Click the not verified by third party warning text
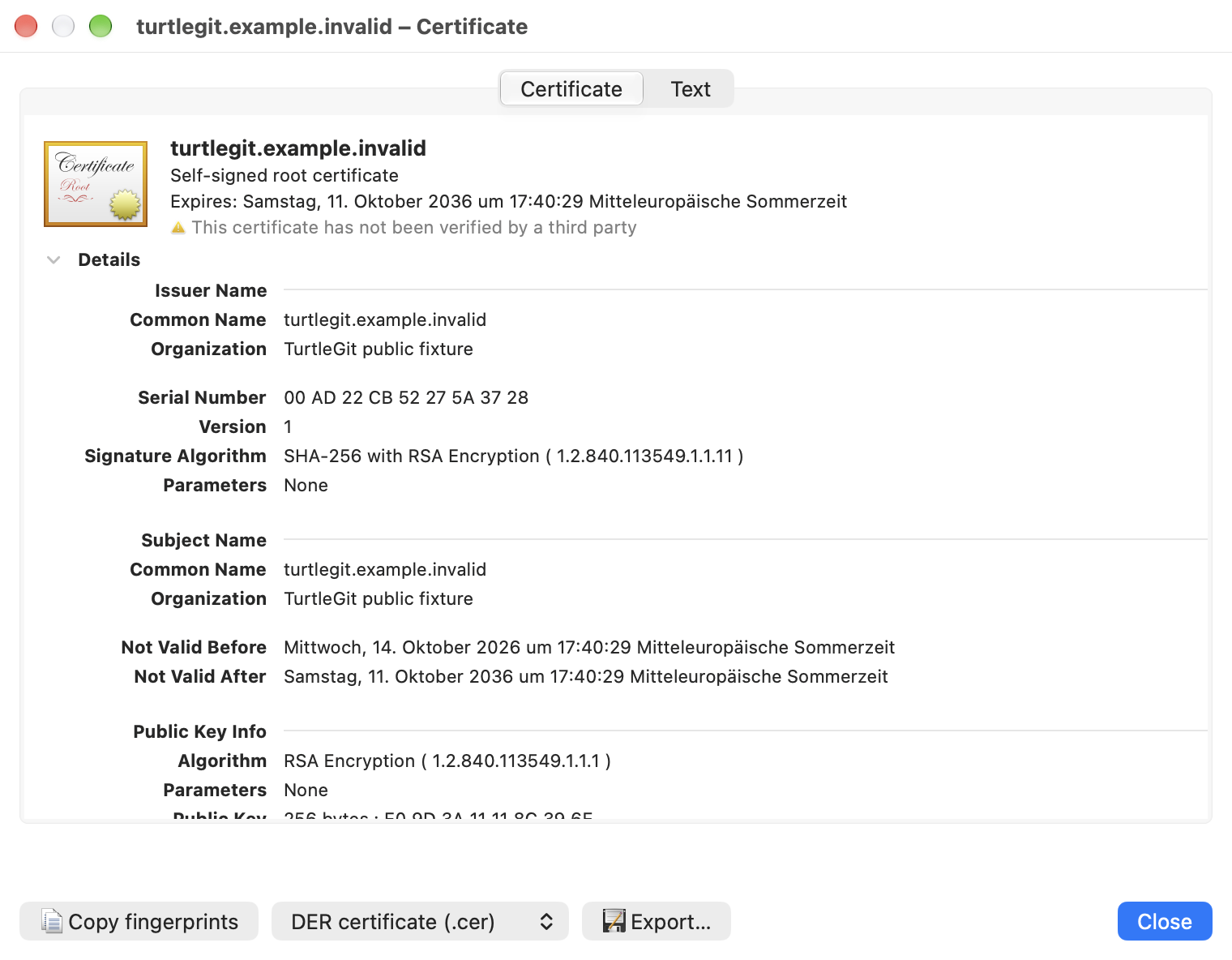 coord(414,227)
